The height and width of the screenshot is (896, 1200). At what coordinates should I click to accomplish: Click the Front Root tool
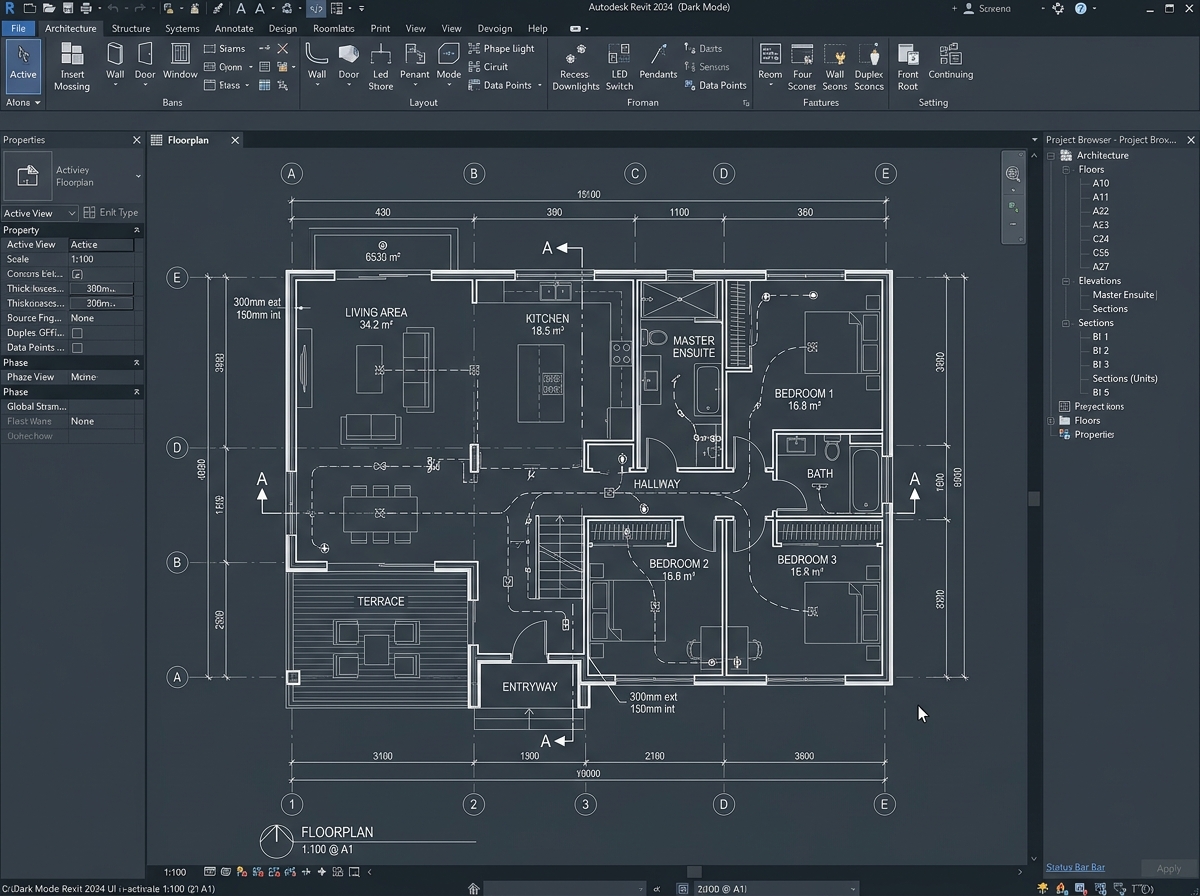point(908,66)
